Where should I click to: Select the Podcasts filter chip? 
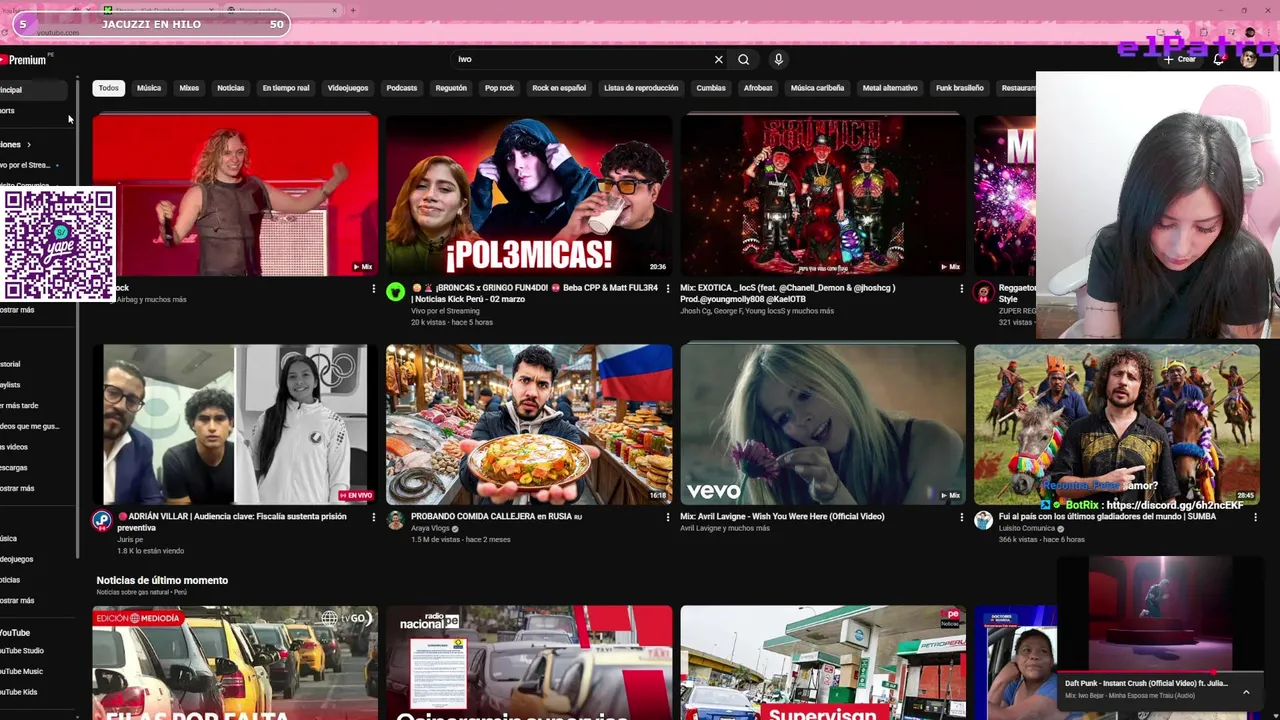(402, 88)
